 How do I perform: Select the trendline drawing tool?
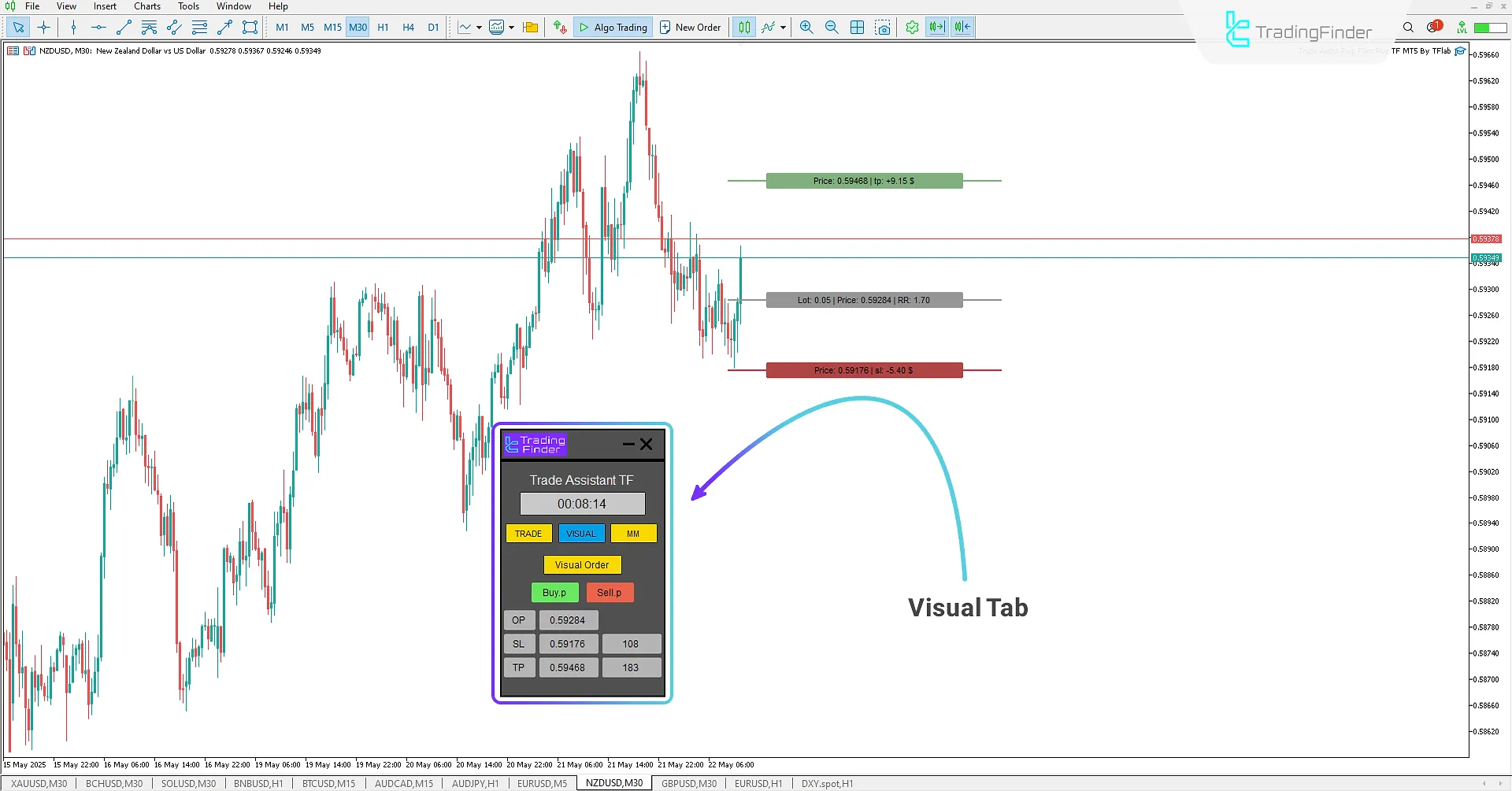123,27
